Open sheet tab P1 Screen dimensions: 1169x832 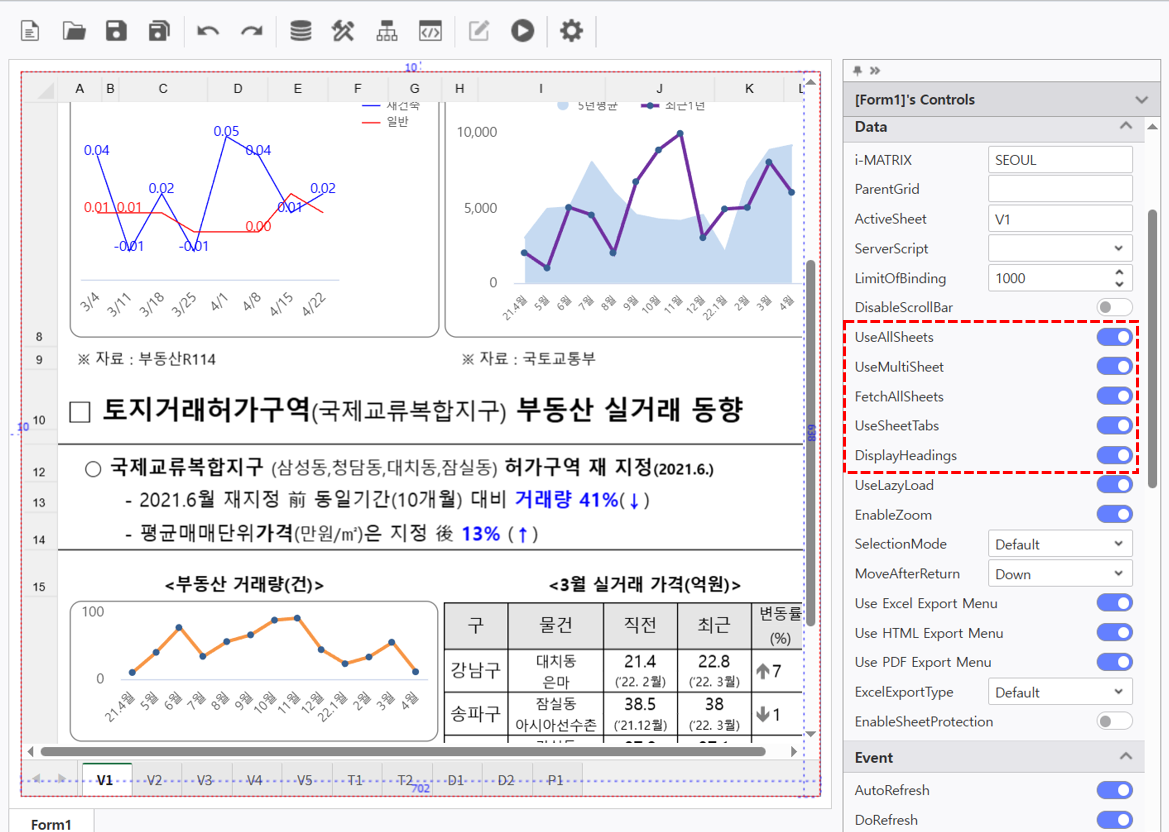pos(555,780)
